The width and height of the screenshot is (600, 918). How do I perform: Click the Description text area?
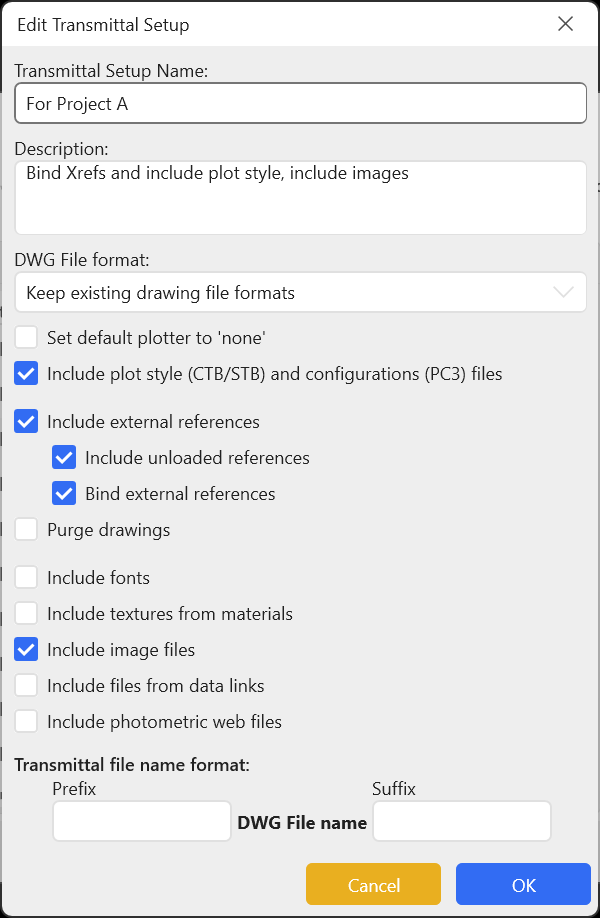[x=300, y=198]
